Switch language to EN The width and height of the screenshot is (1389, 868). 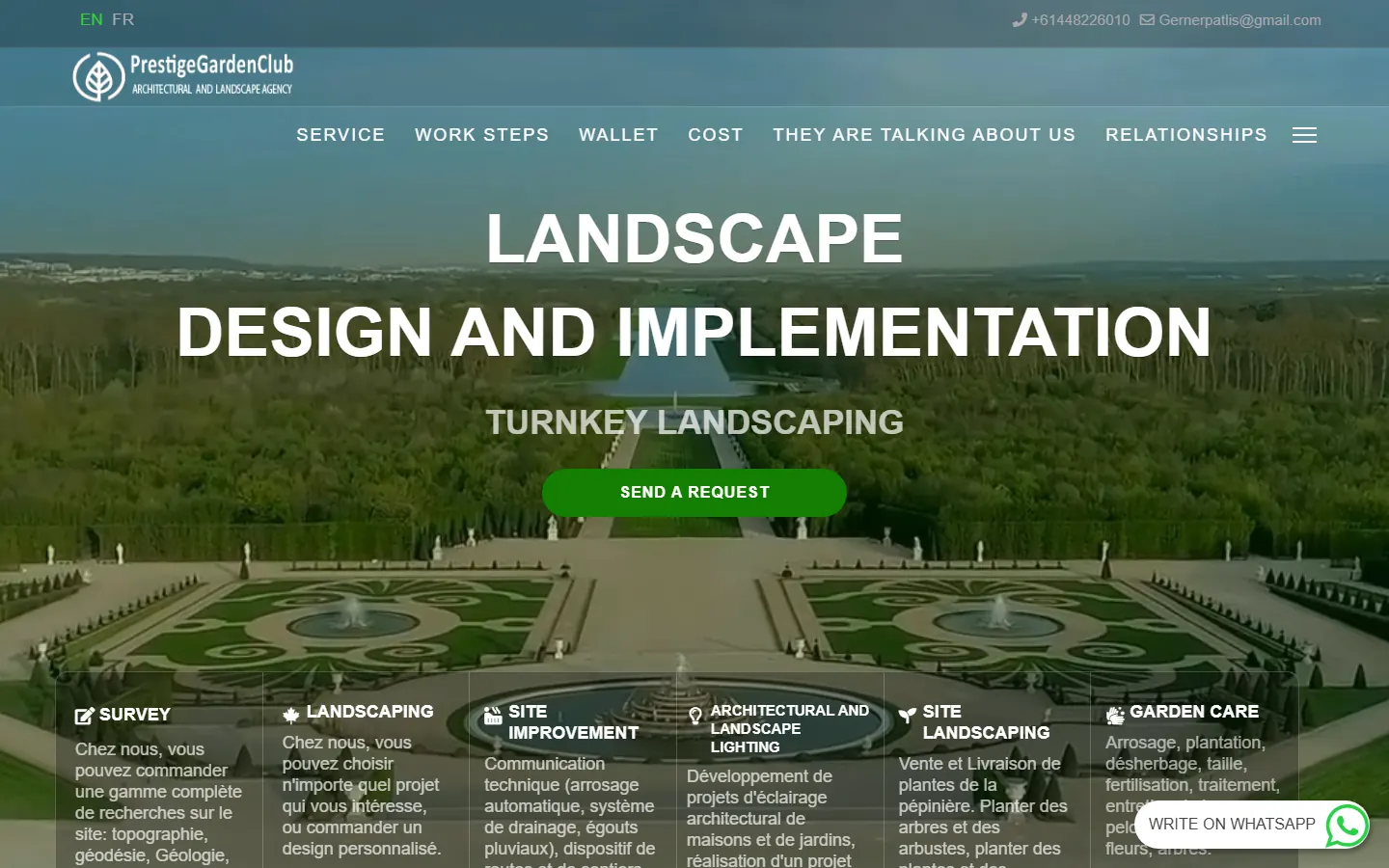click(x=91, y=19)
